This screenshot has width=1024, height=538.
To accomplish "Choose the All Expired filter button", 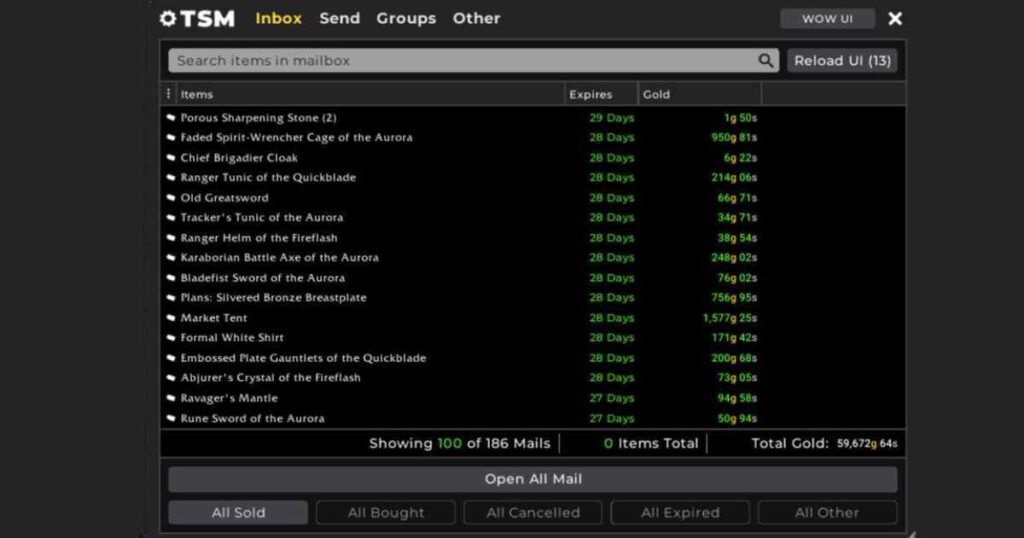I will tap(680, 513).
